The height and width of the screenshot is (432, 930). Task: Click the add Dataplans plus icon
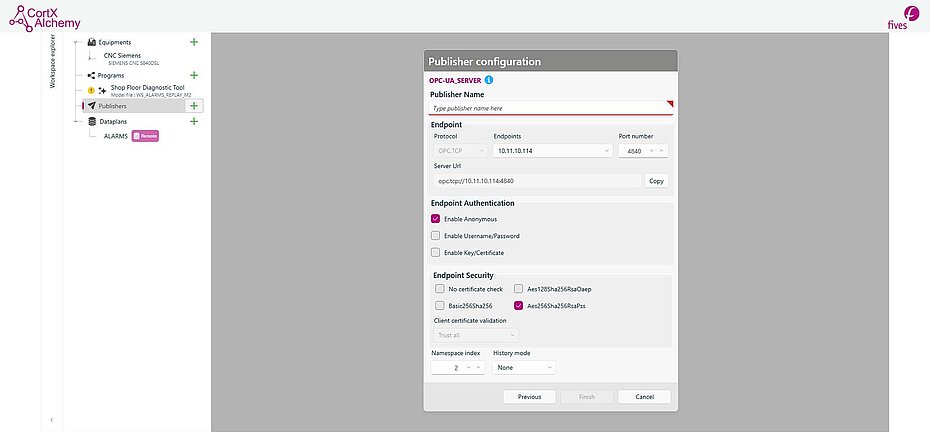click(x=194, y=121)
